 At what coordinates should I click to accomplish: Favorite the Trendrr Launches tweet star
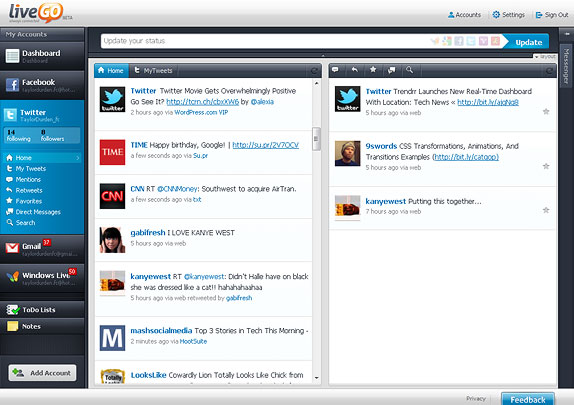pos(546,112)
